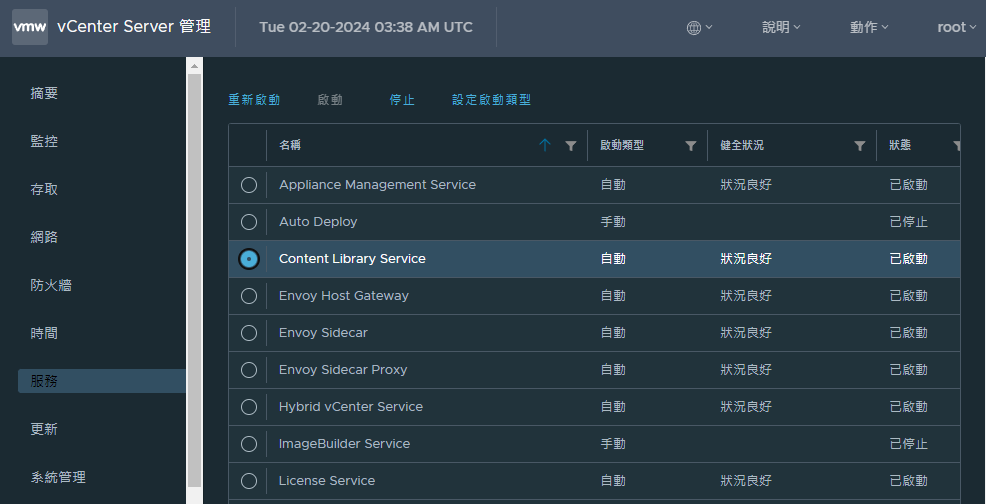Open 服務 in the sidebar
This screenshot has width=986, height=504.
(x=102, y=381)
